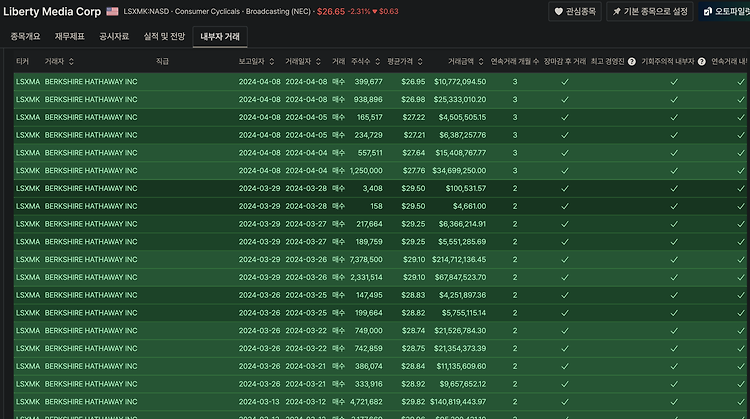Click the $15,408,767.77 amount cell

coord(461,153)
